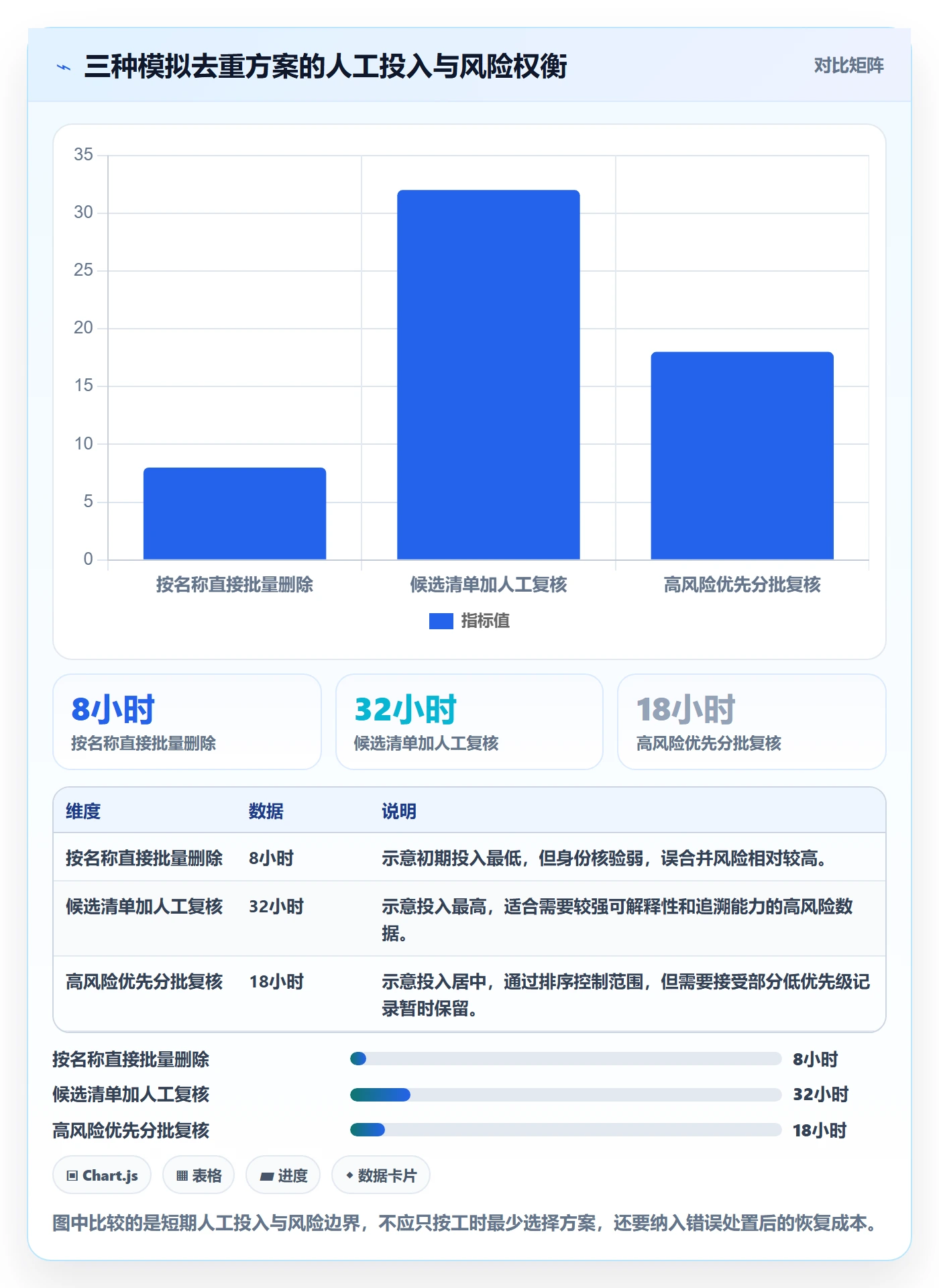Click progress label 高风险优先分批复核

tap(131, 1130)
